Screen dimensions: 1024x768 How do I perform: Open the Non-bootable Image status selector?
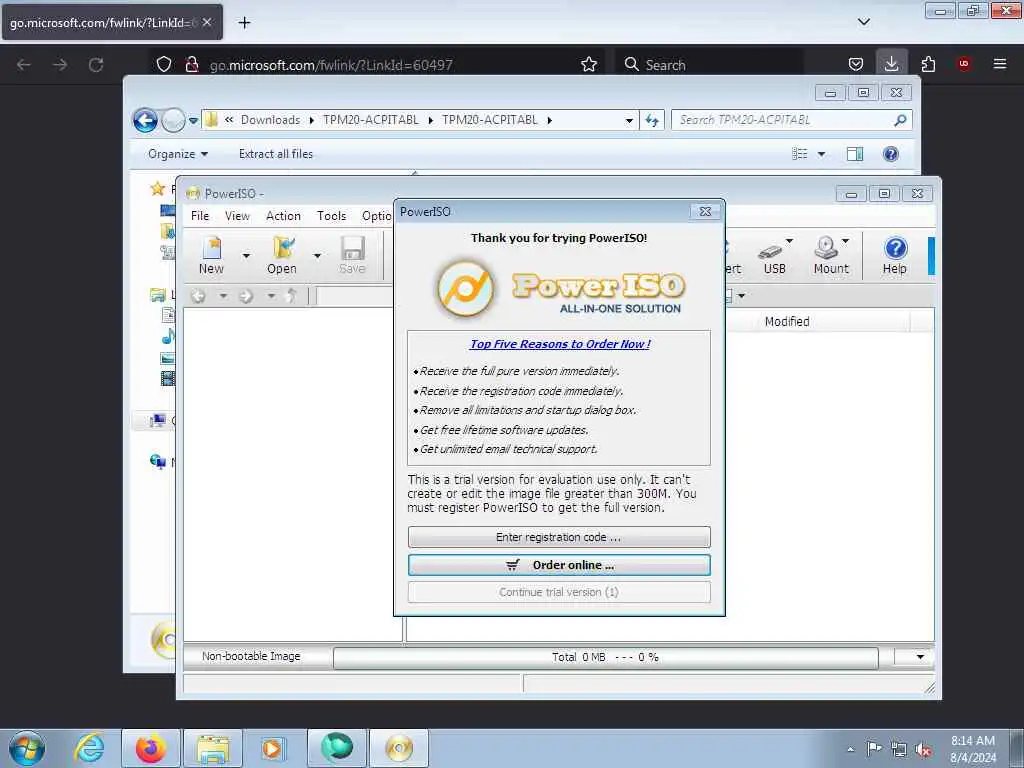coord(251,656)
